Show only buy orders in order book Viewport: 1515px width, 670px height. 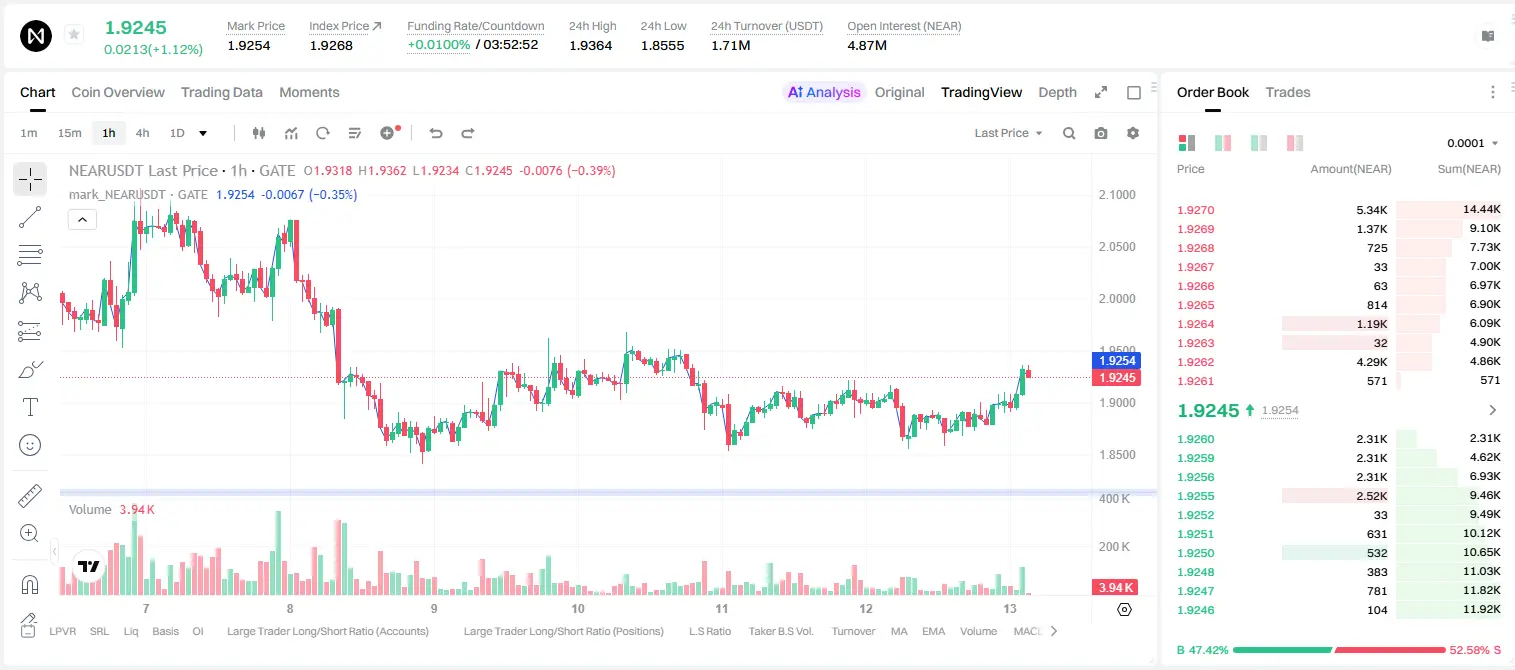pos(1259,143)
